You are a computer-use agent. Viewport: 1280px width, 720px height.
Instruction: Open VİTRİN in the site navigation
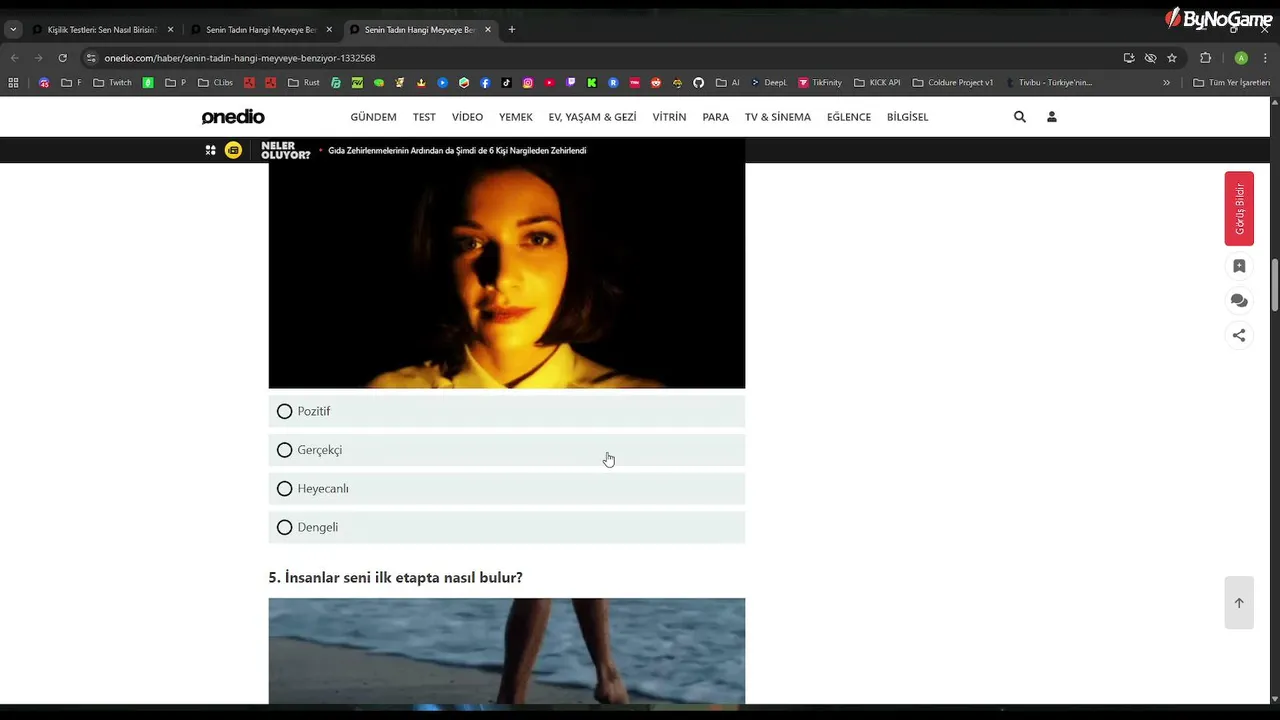(x=669, y=117)
